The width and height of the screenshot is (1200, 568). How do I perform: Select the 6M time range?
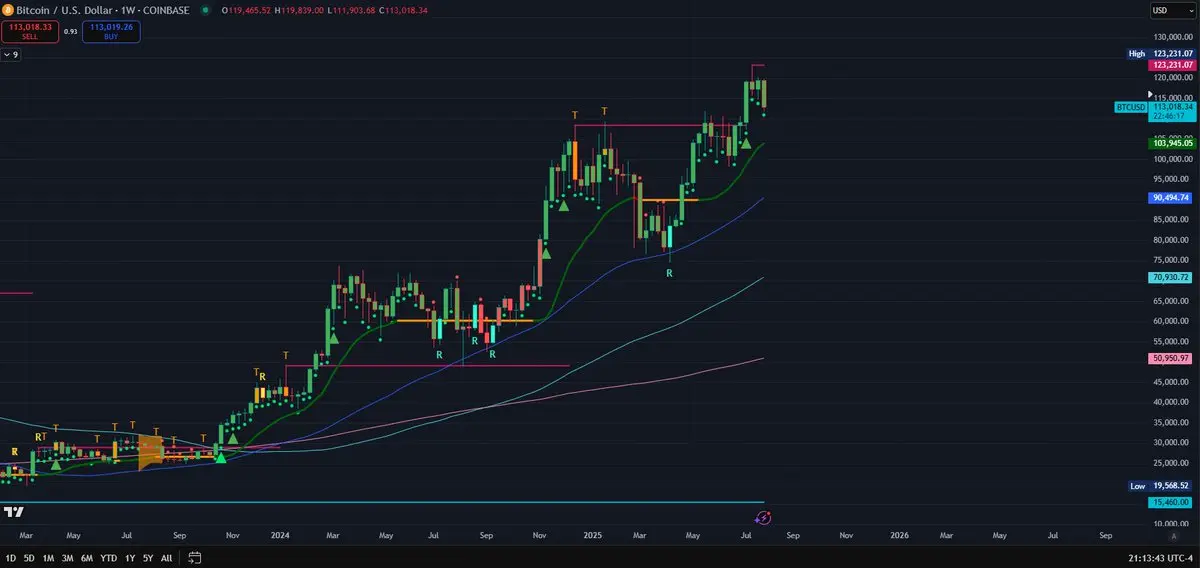87,557
